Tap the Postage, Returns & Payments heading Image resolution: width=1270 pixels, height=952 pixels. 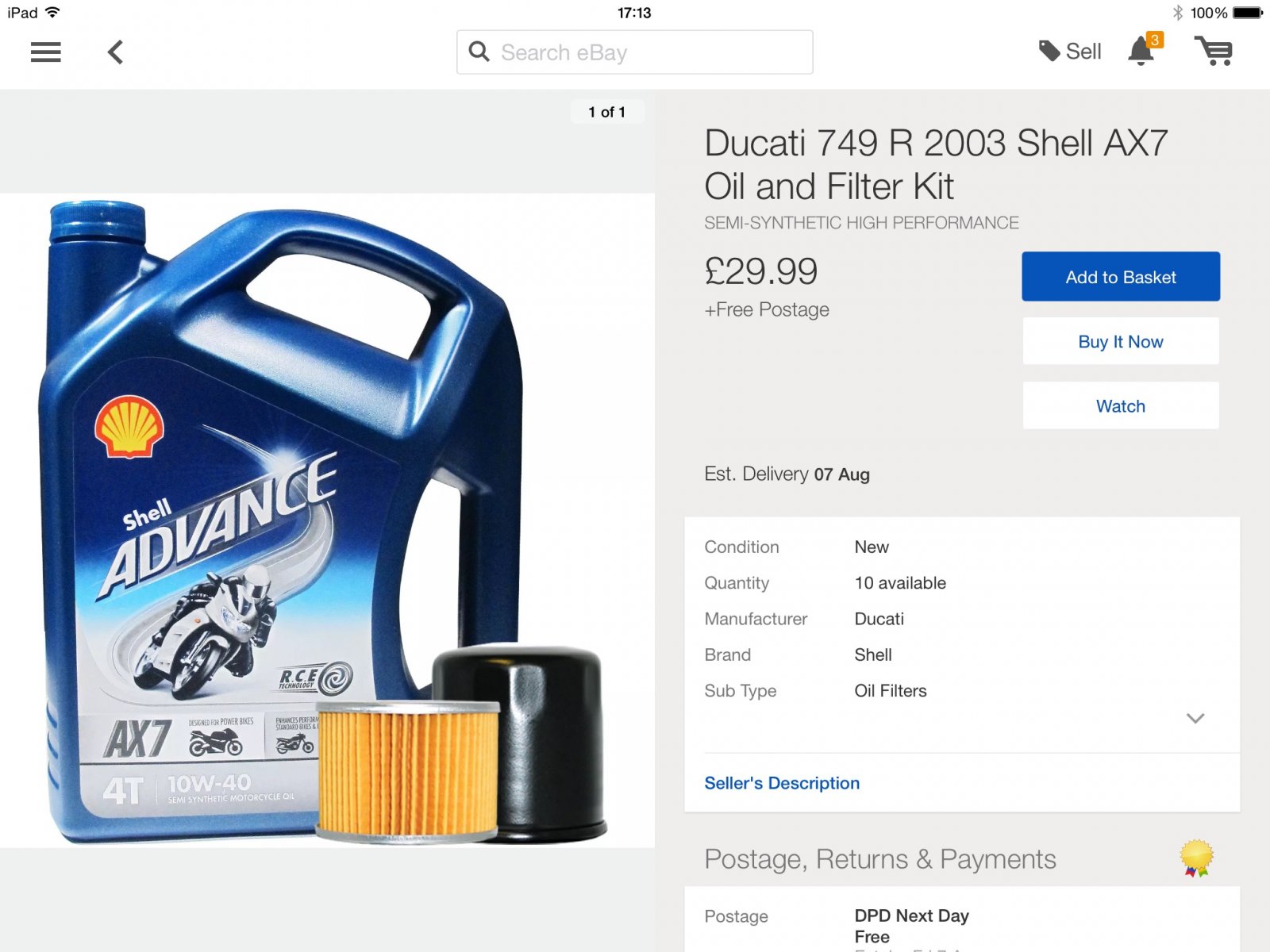coord(880,859)
